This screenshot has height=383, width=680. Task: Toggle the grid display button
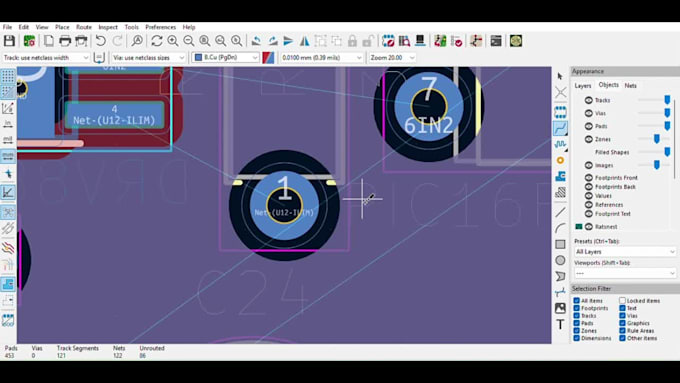coord(8,76)
